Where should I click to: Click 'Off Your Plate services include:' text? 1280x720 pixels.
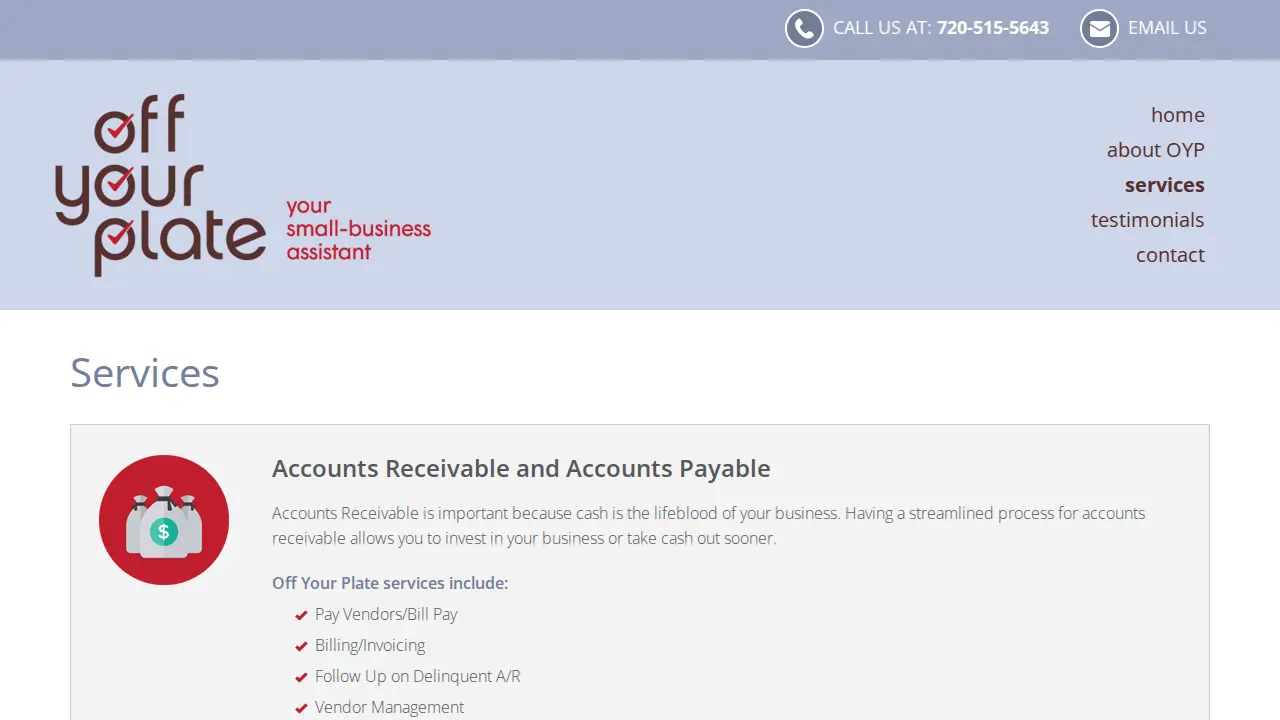click(x=390, y=583)
